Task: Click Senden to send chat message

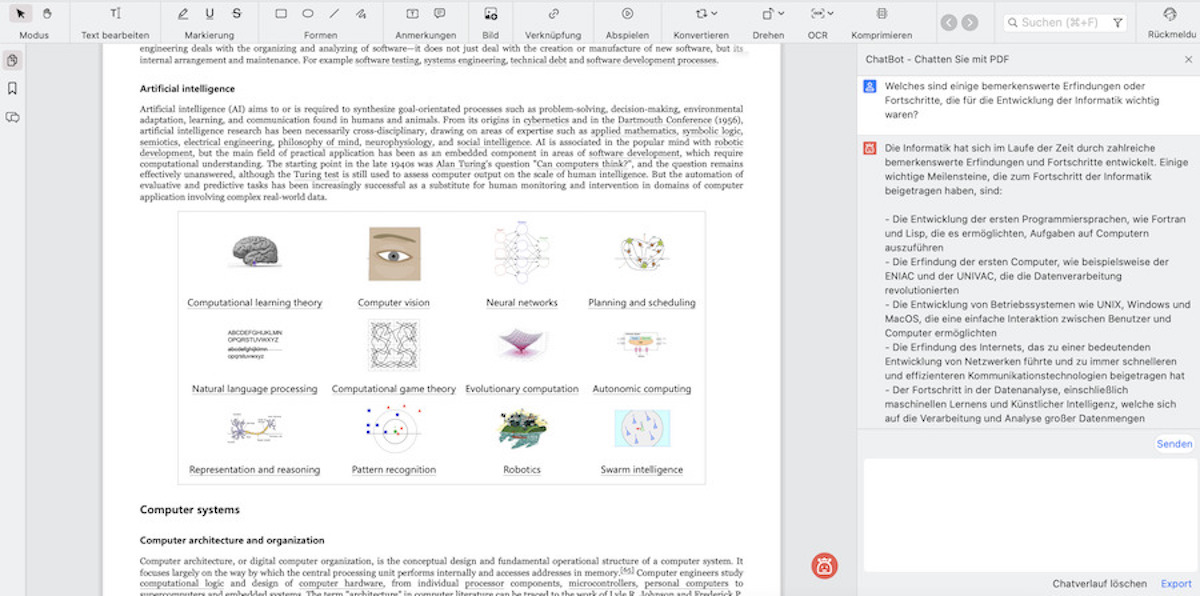Action: click(1174, 444)
